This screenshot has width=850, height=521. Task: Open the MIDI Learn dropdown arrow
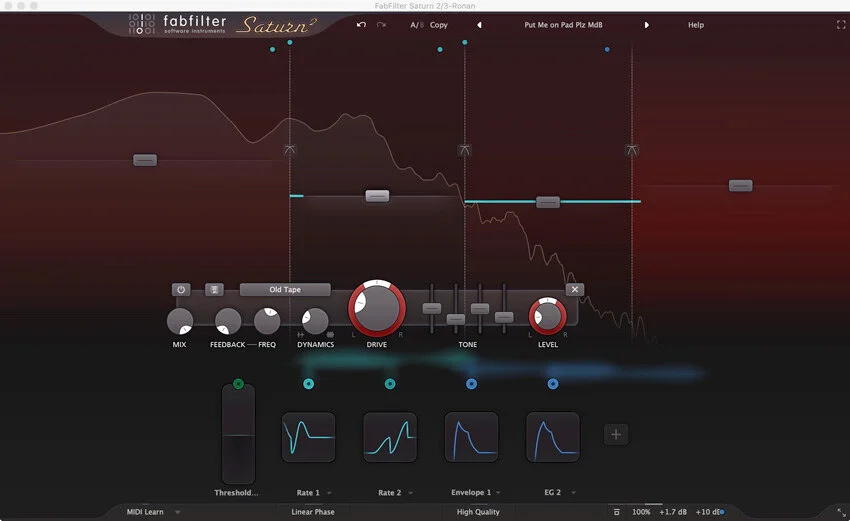[x=177, y=512]
